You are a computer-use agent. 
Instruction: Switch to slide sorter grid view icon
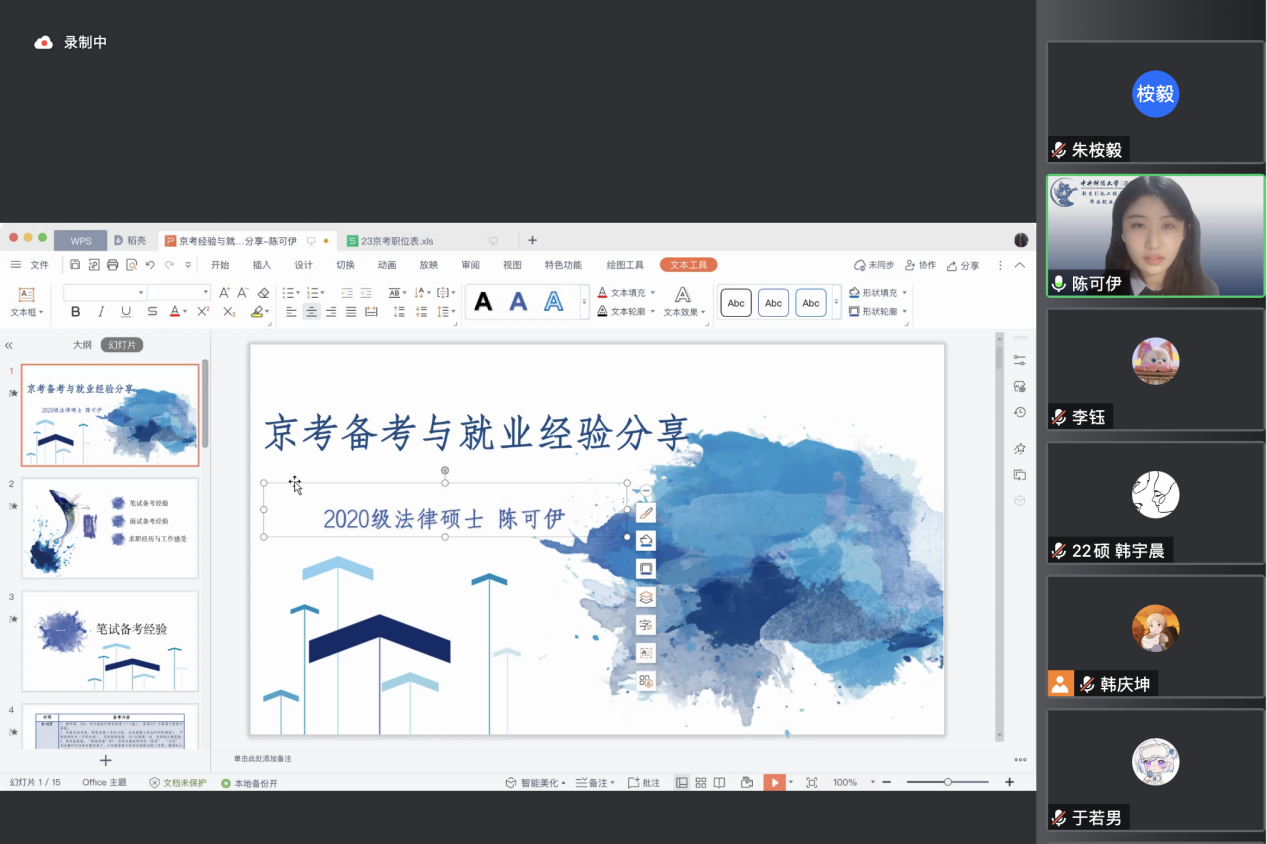coord(700,782)
